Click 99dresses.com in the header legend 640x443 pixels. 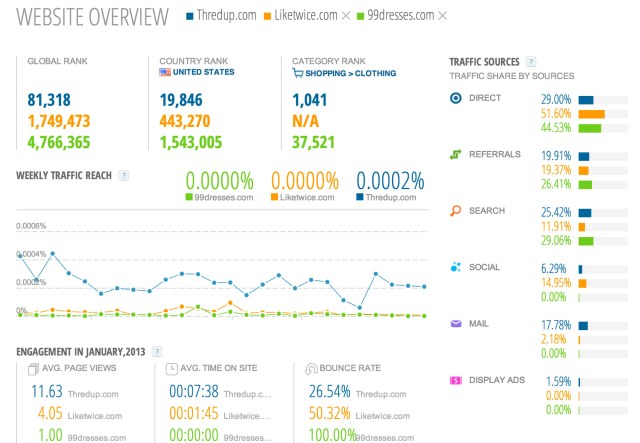401,16
